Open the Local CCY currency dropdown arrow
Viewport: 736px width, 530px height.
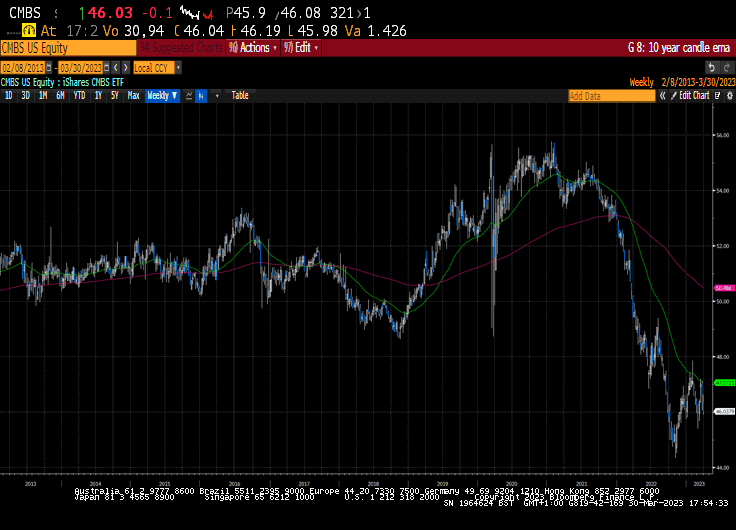tap(178, 68)
